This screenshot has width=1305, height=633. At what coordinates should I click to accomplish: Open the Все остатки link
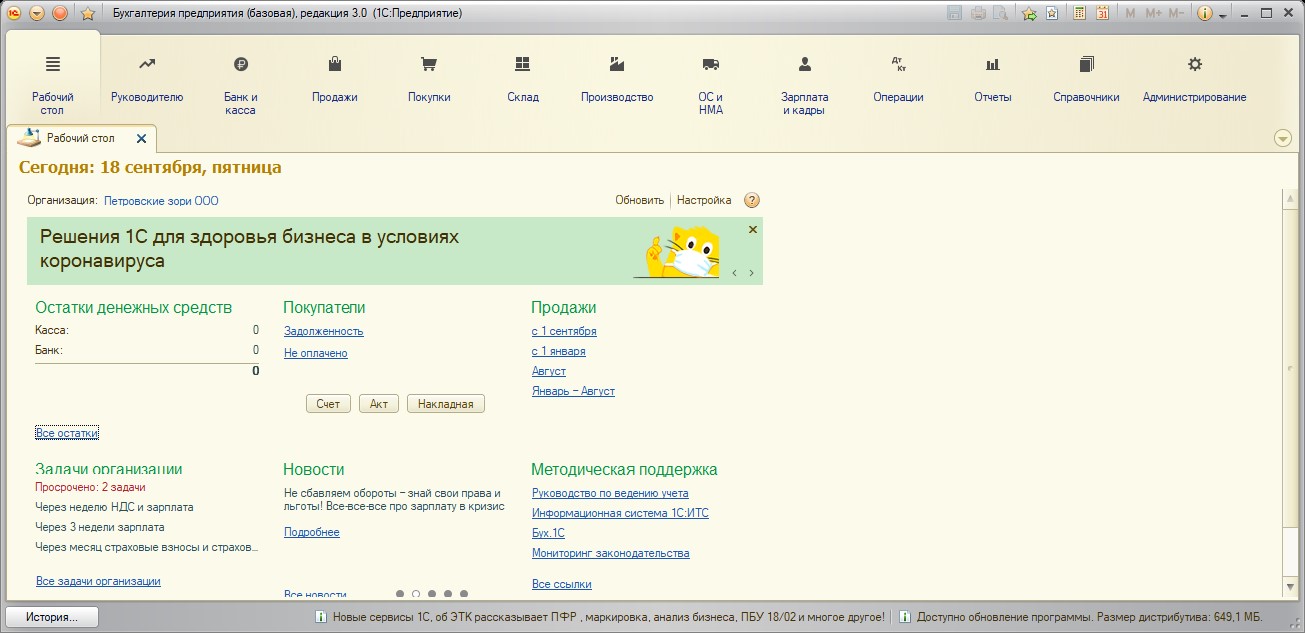(x=67, y=433)
